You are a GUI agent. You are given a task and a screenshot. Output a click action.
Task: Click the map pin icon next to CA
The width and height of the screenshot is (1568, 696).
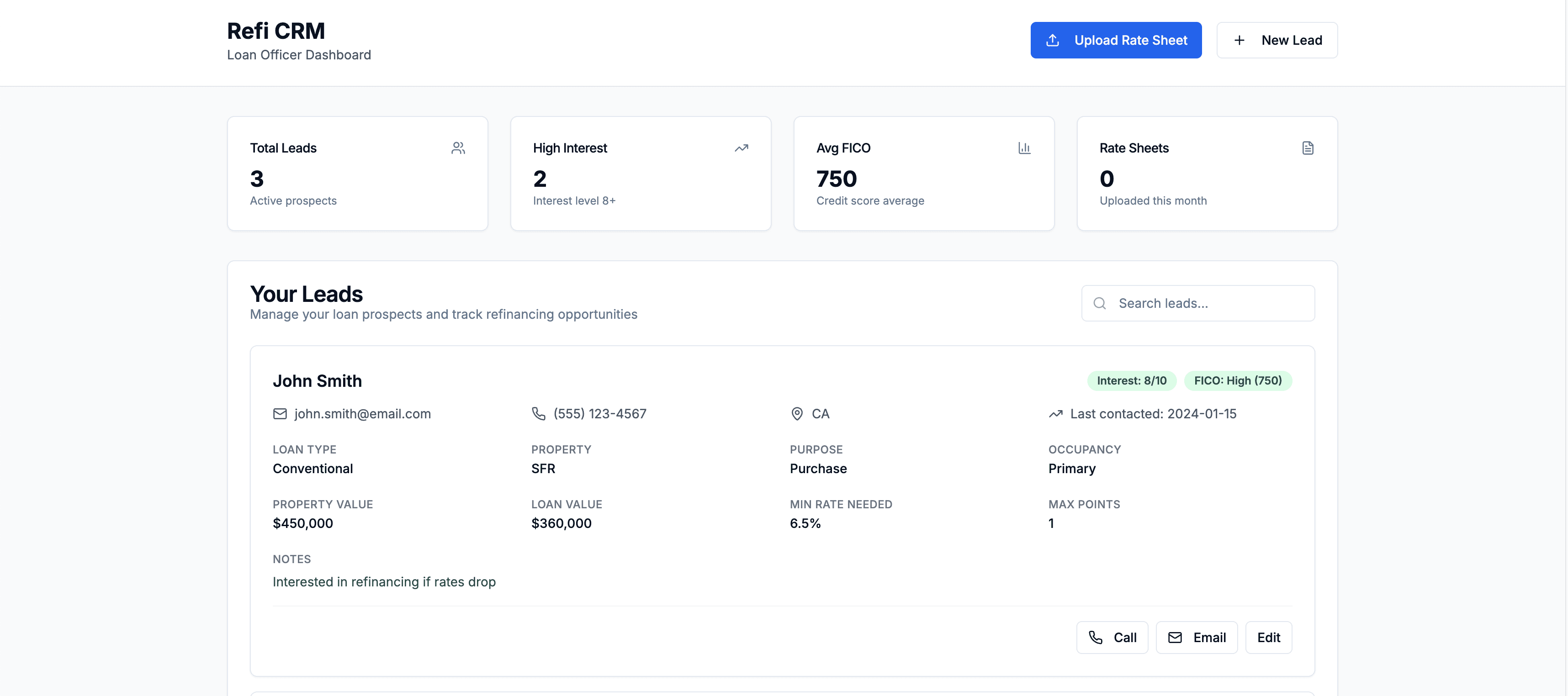point(797,414)
